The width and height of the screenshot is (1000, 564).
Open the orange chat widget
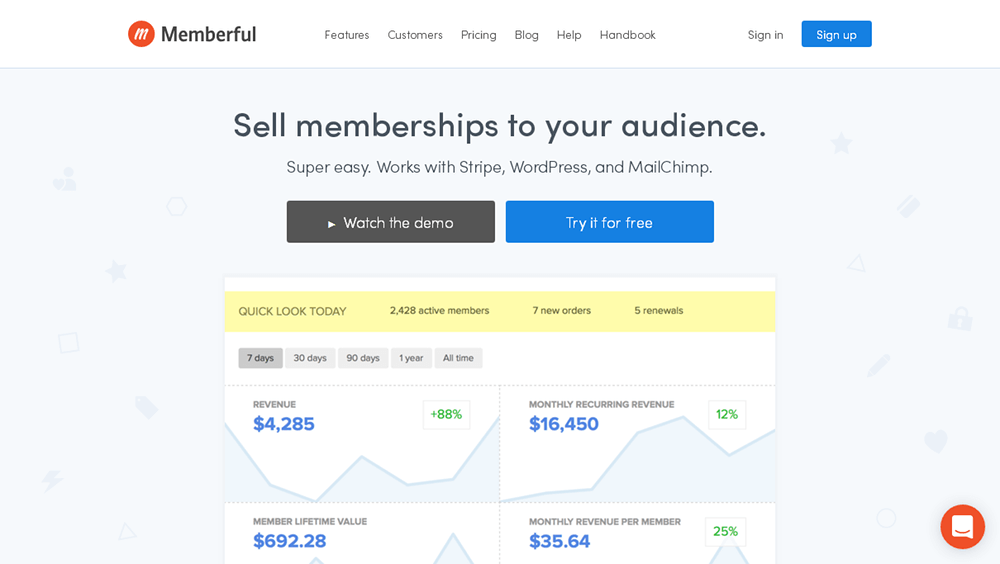(x=962, y=527)
